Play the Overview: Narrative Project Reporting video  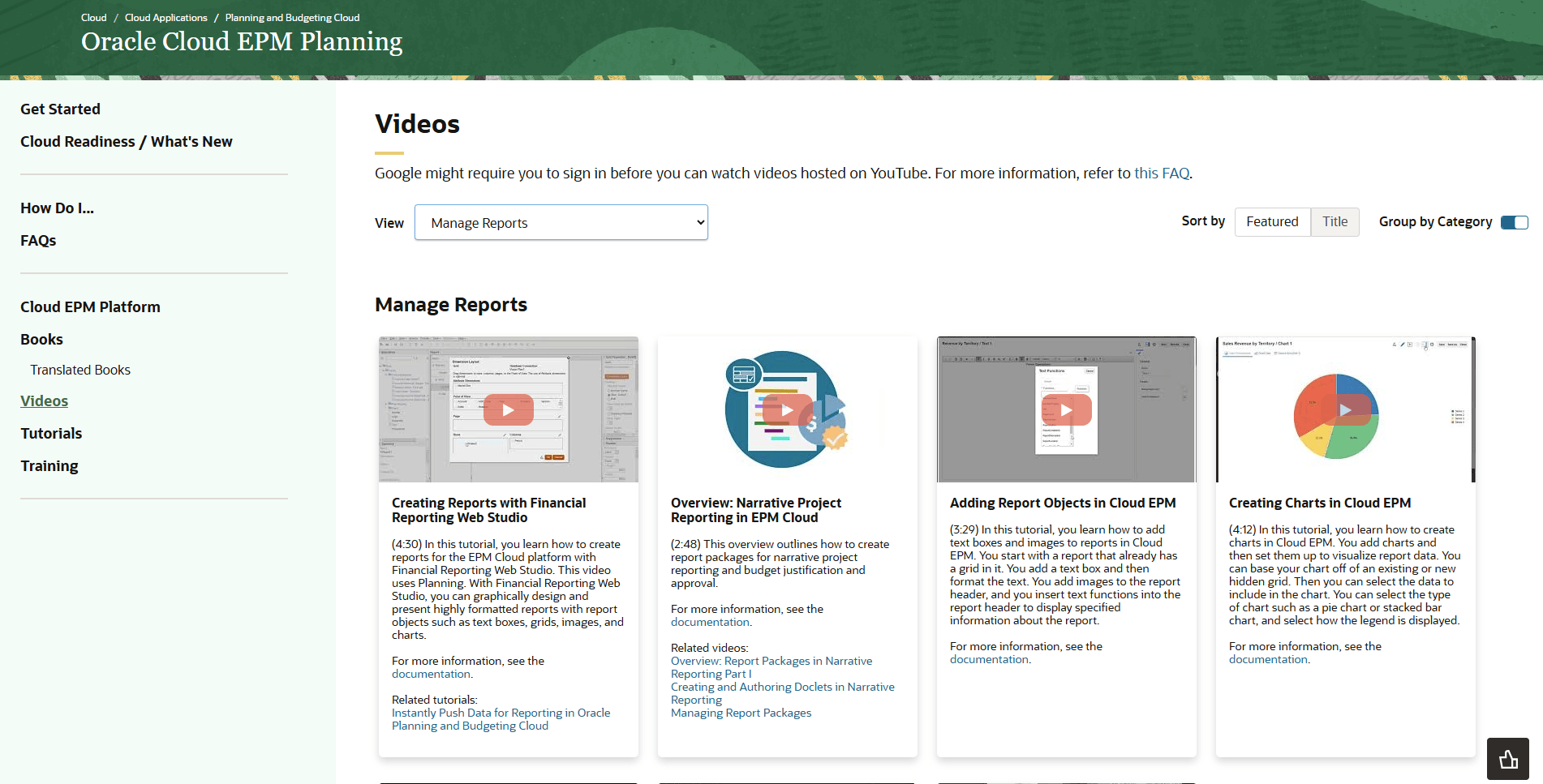pyautogui.click(x=787, y=409)
